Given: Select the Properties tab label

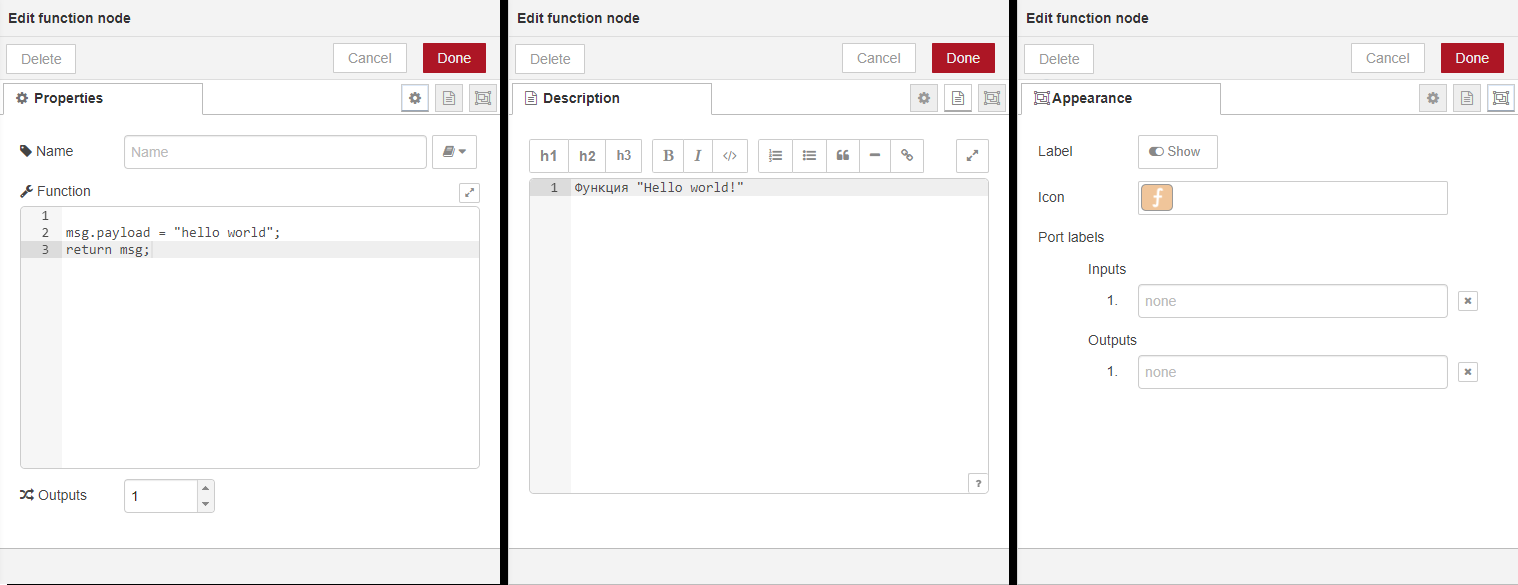Looking at the screenshot, I should point(68,98).
